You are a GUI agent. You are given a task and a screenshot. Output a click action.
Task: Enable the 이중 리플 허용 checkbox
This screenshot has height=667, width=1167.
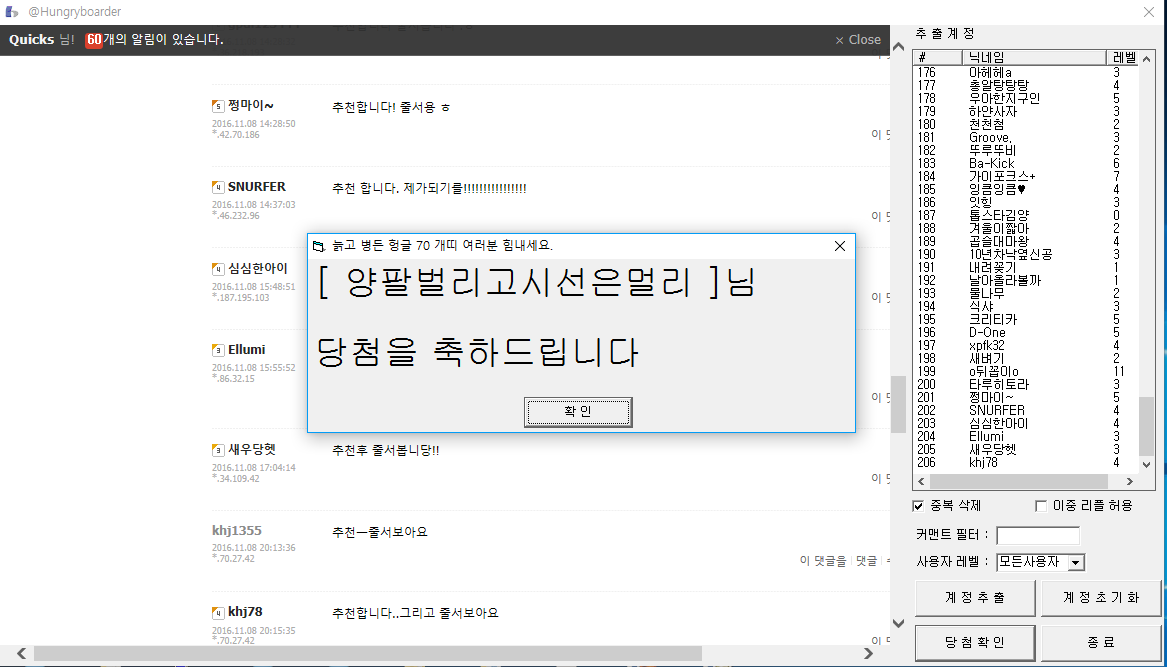1041,506
